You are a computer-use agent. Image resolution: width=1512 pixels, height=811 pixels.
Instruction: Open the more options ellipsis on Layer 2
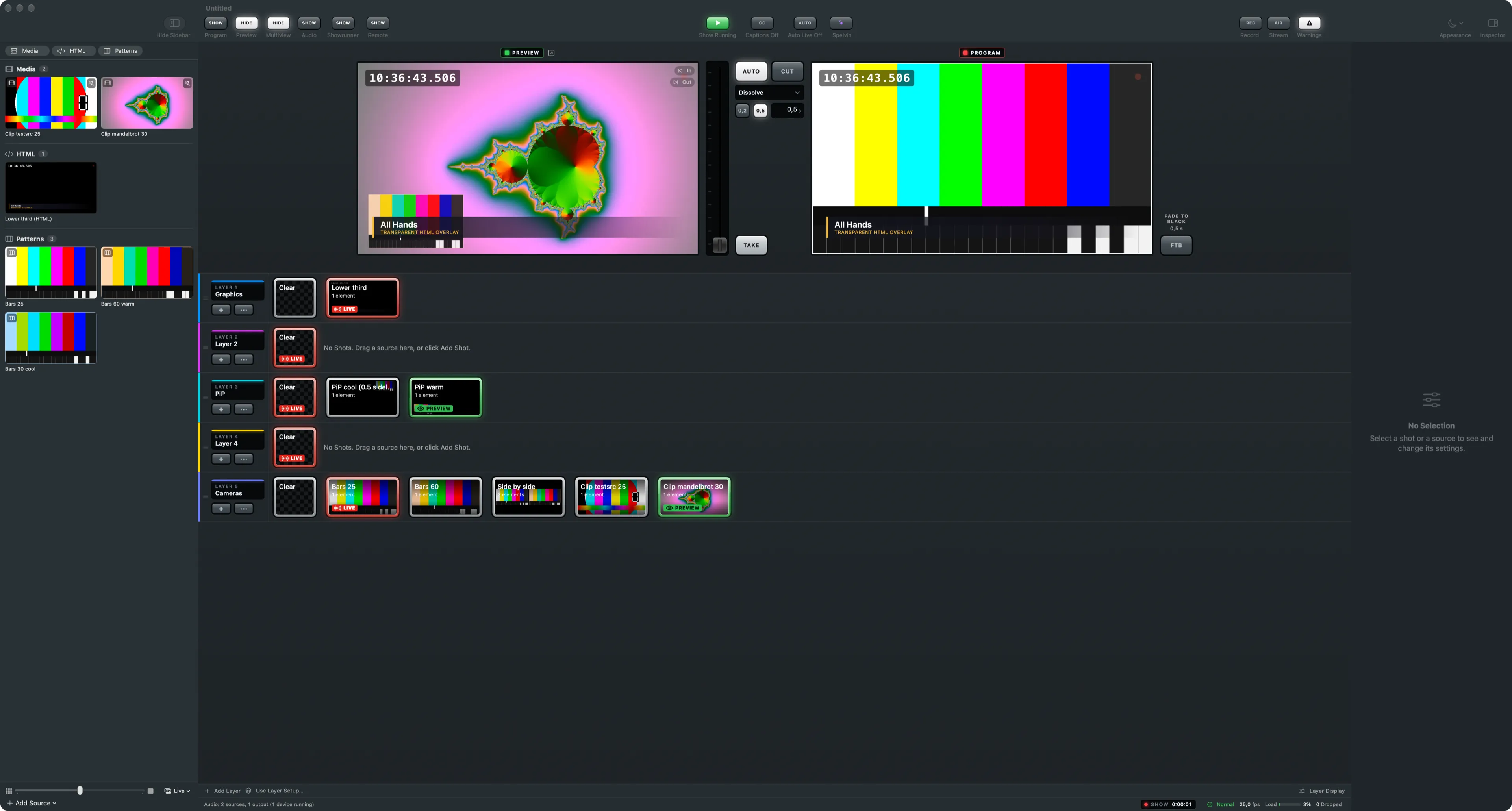point(244,360)
